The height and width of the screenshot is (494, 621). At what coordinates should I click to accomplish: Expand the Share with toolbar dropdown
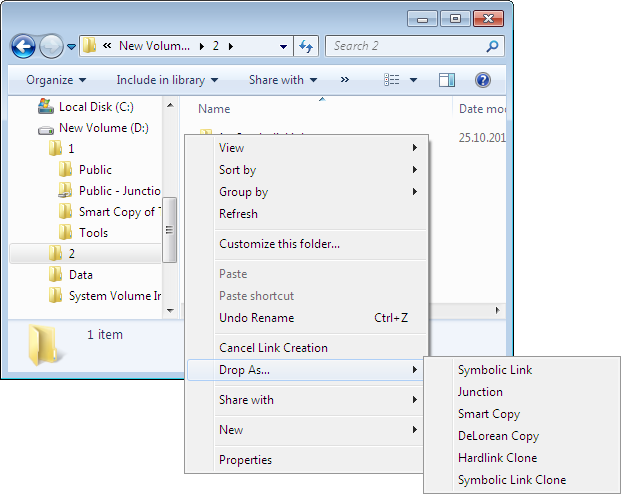coord(282,80)
